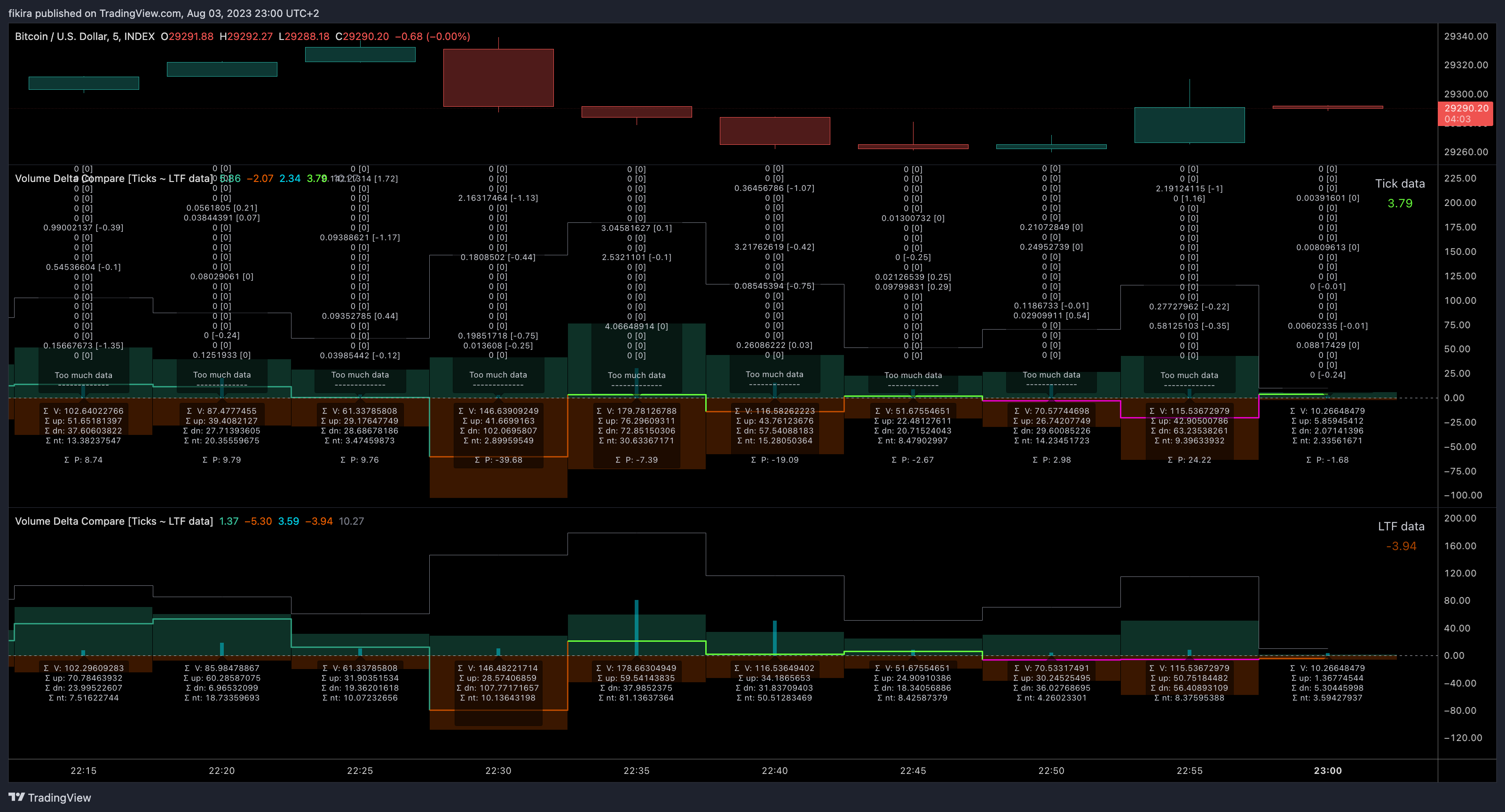Open the fikira published on TradingView.com header
Image resolution: width=1505 pixels, height=812 pixels.
tap(164, 13)
